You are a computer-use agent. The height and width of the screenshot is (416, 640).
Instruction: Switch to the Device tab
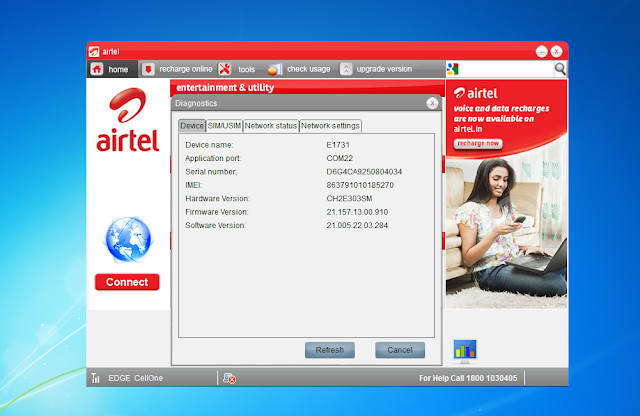pyautogui.click(x=192, y=126)
